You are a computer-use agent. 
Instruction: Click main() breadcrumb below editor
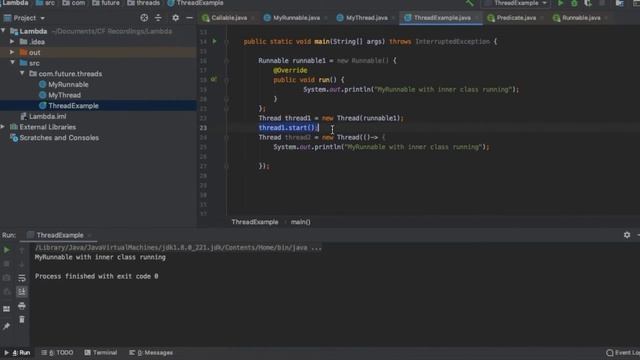[x=300, y=222]
